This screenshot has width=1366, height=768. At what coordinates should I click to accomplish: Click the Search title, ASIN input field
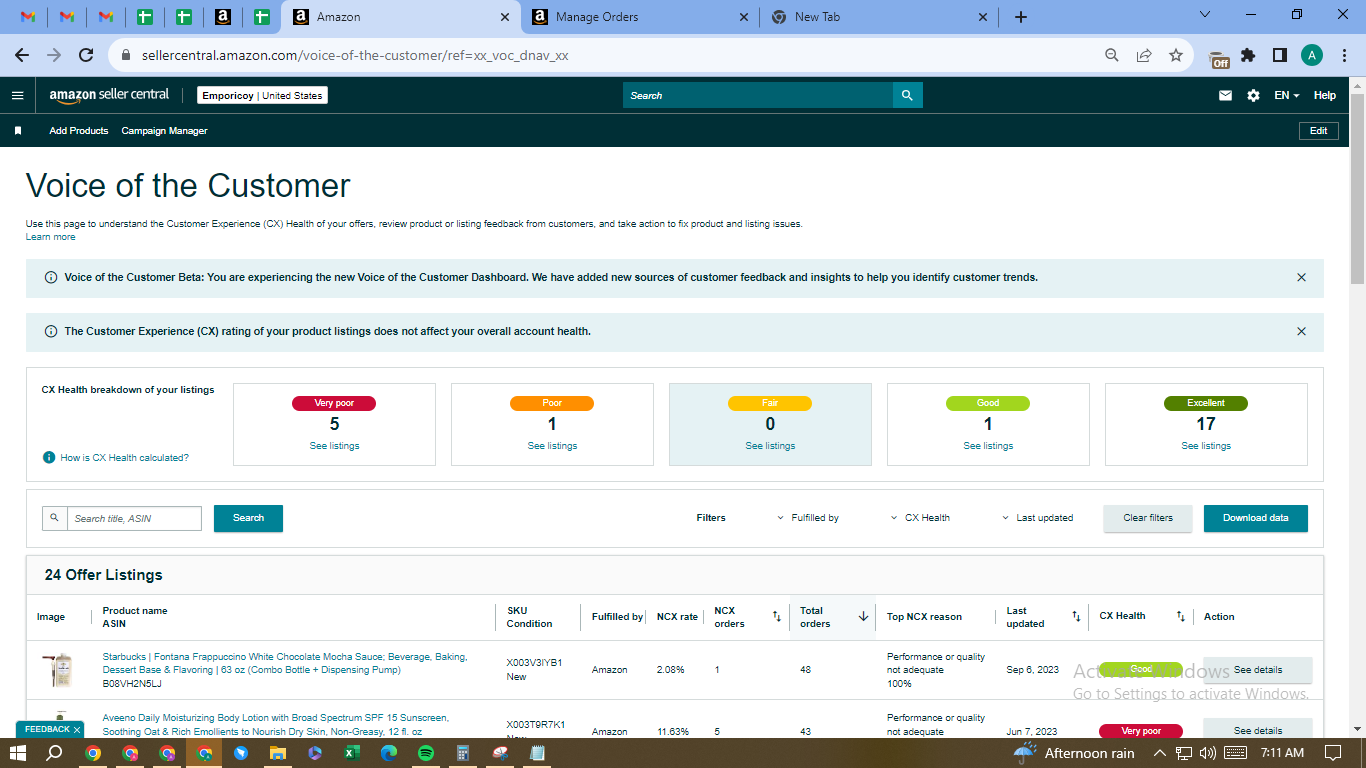[x=134, y=518]
